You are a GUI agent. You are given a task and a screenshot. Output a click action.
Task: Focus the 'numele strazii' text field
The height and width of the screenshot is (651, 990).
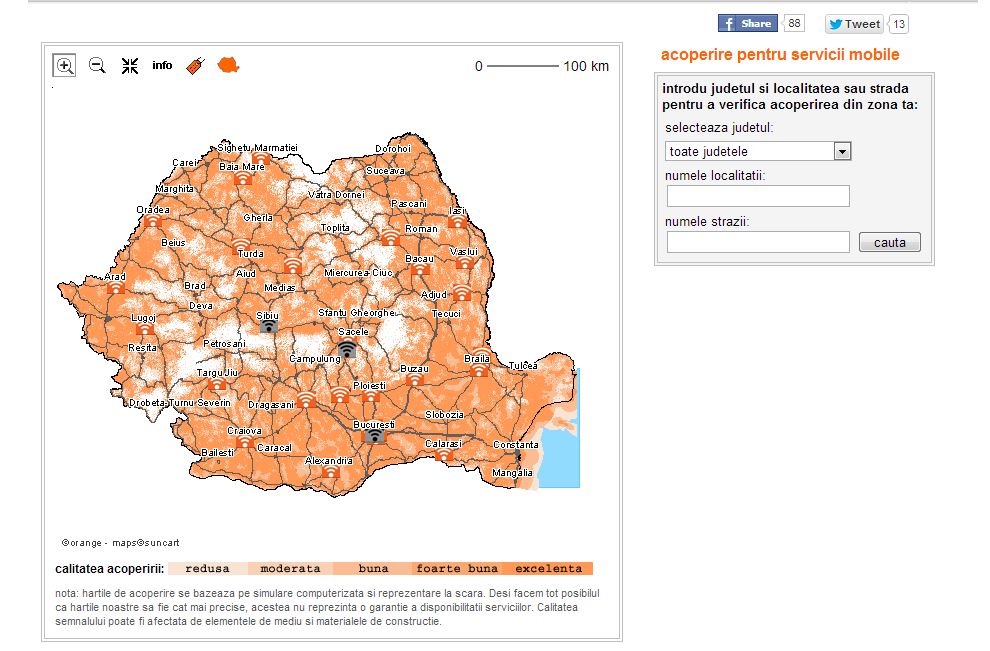pyautogui.click(x=758, y=242)
